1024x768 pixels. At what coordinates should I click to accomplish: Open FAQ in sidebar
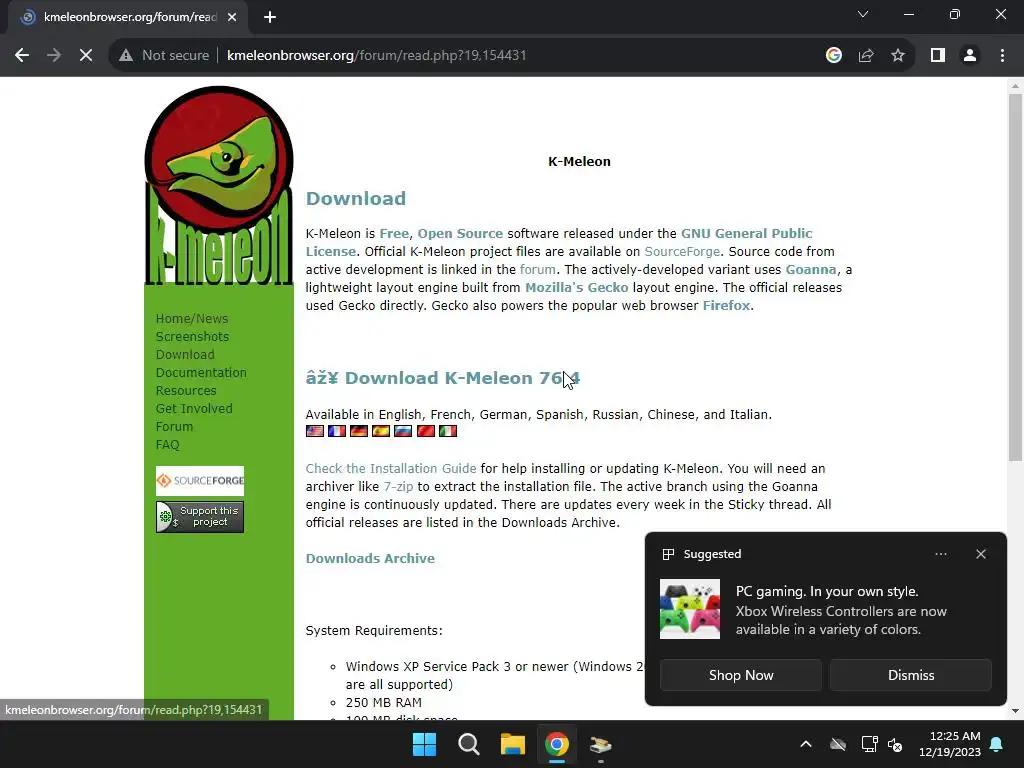tap(167, 445)
